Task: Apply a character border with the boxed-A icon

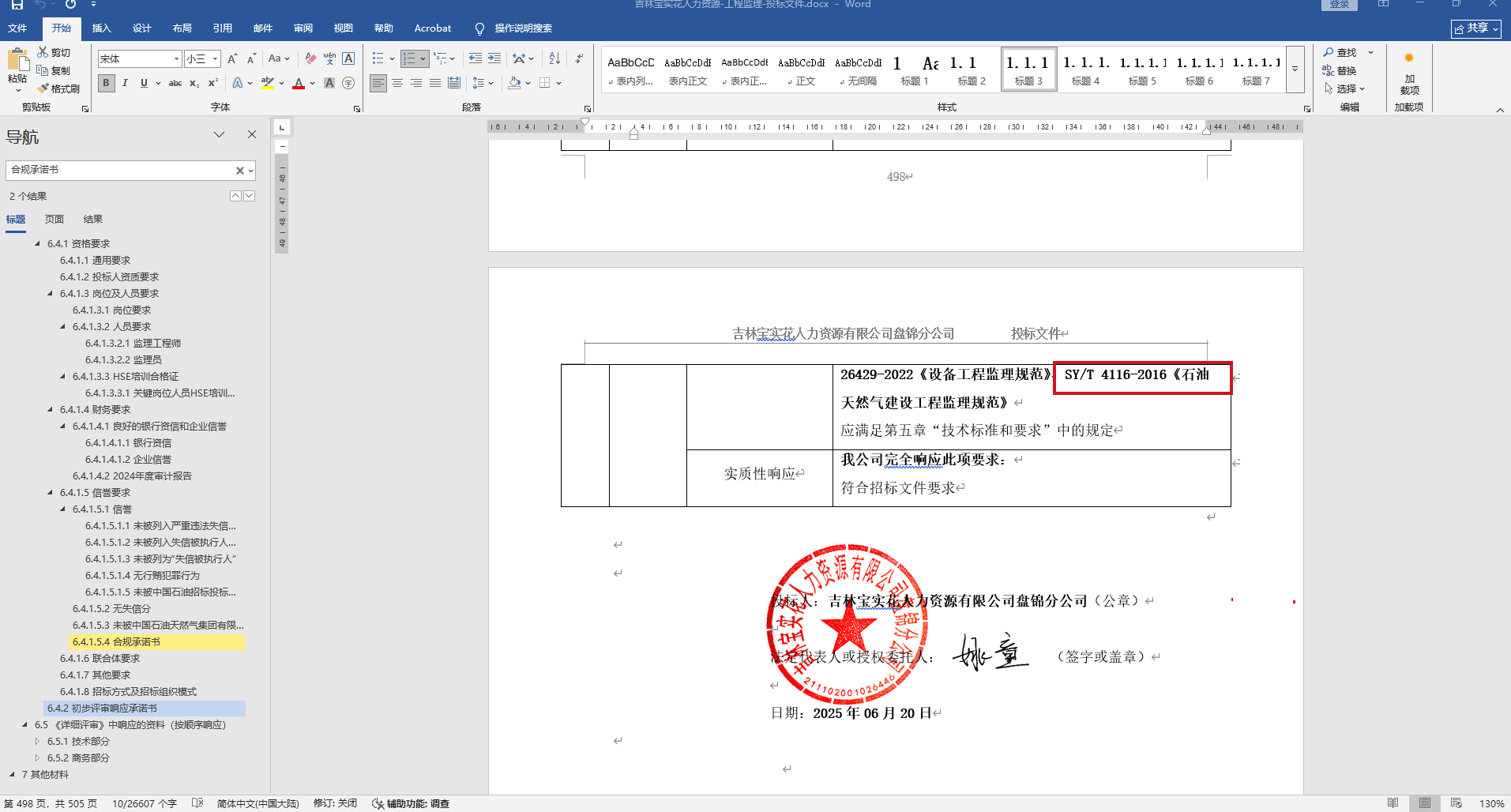Action: [348, 58]
